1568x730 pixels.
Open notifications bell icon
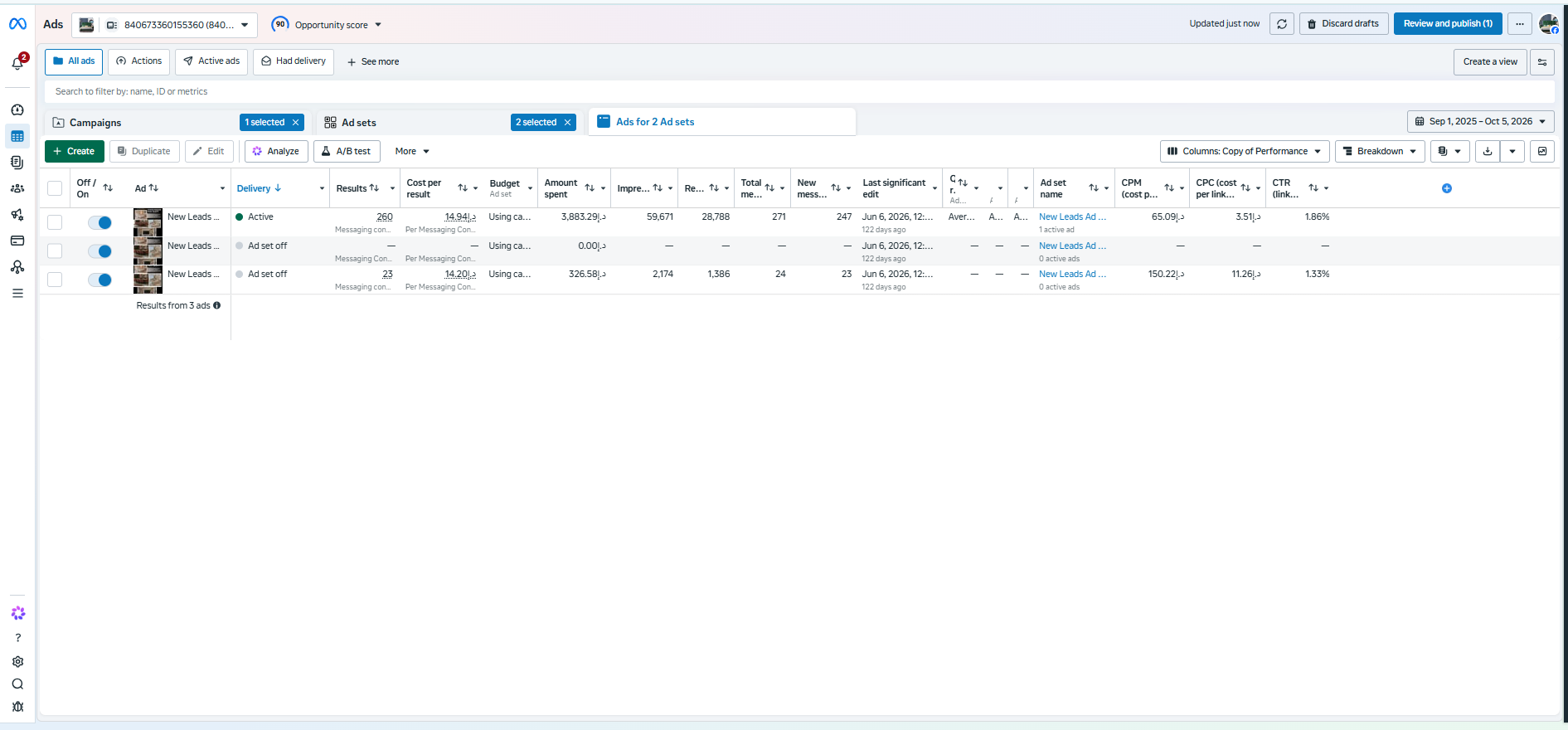(x=17, y=63)
